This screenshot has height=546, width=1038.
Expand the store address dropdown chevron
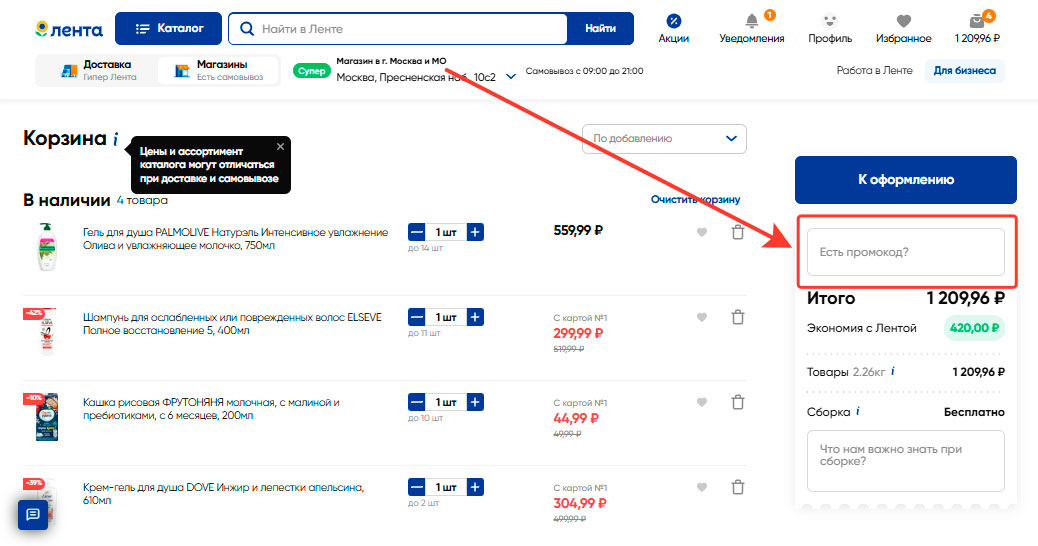[x=510, y=77]
